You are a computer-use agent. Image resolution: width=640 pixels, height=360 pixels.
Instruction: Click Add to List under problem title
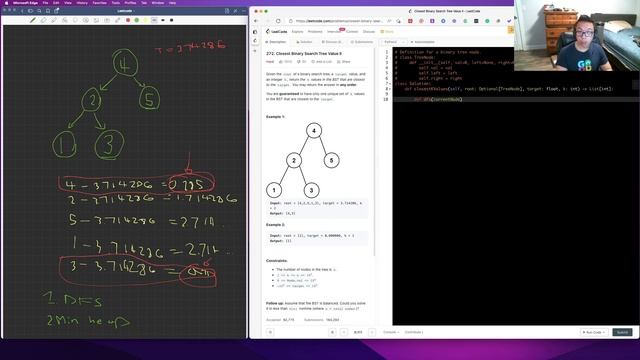(x=322, y=62)
